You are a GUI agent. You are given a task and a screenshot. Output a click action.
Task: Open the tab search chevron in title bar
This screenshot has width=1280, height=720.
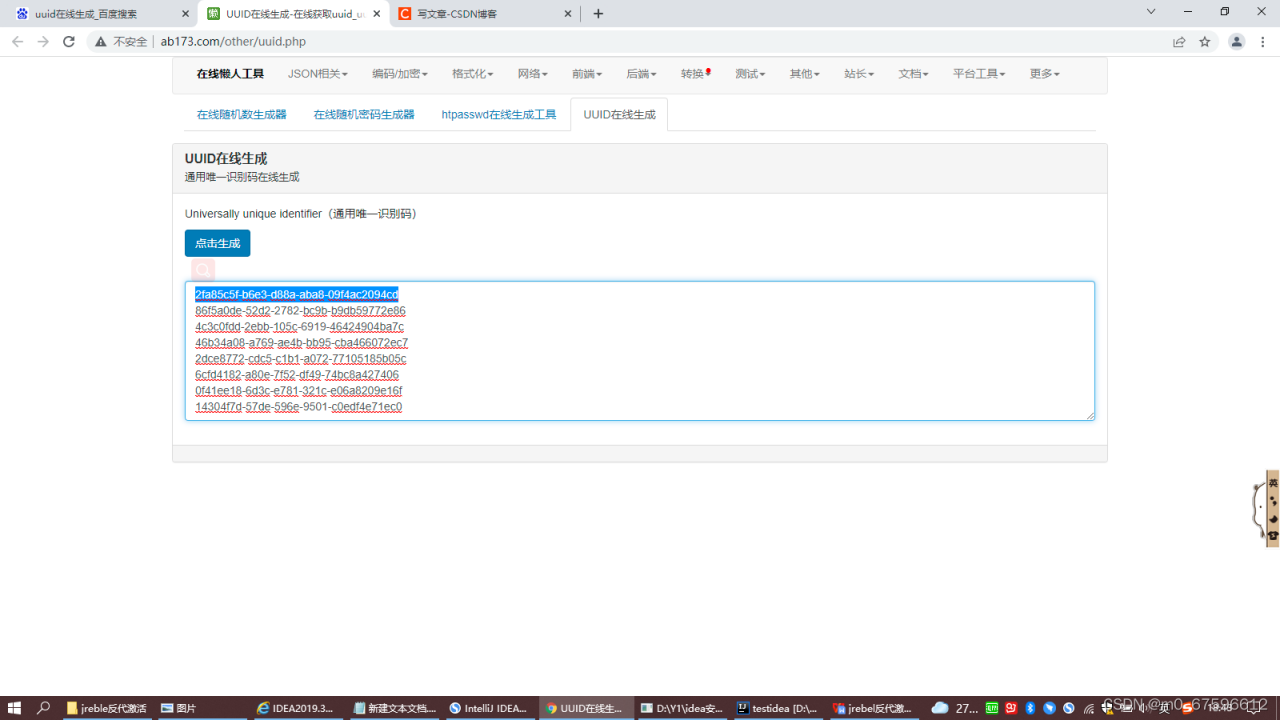coord(1151,12)
